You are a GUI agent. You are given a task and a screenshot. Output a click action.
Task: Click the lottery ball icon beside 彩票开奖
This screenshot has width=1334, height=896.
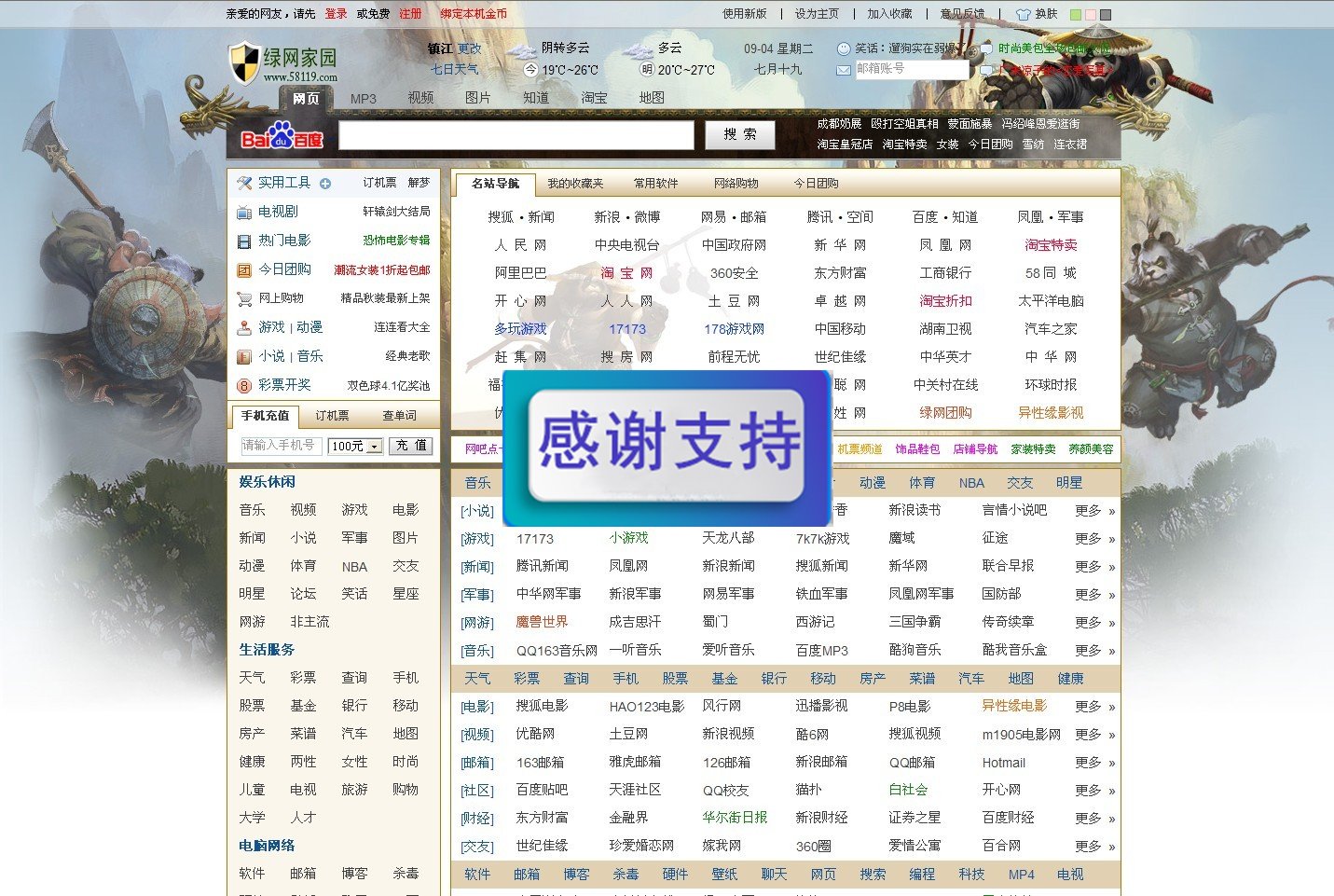pos(244,386)
